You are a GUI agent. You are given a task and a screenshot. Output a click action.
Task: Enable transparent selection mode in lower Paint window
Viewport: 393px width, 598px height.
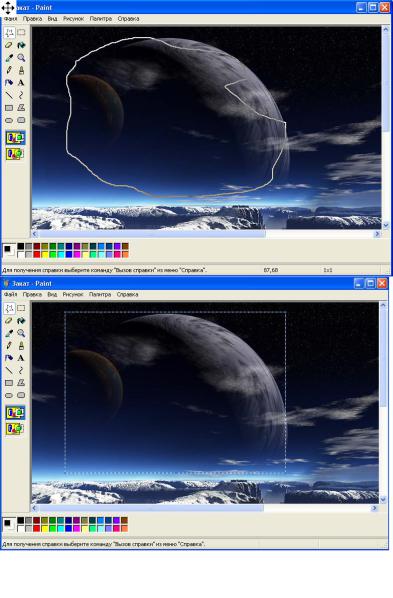tap(15, 428)
